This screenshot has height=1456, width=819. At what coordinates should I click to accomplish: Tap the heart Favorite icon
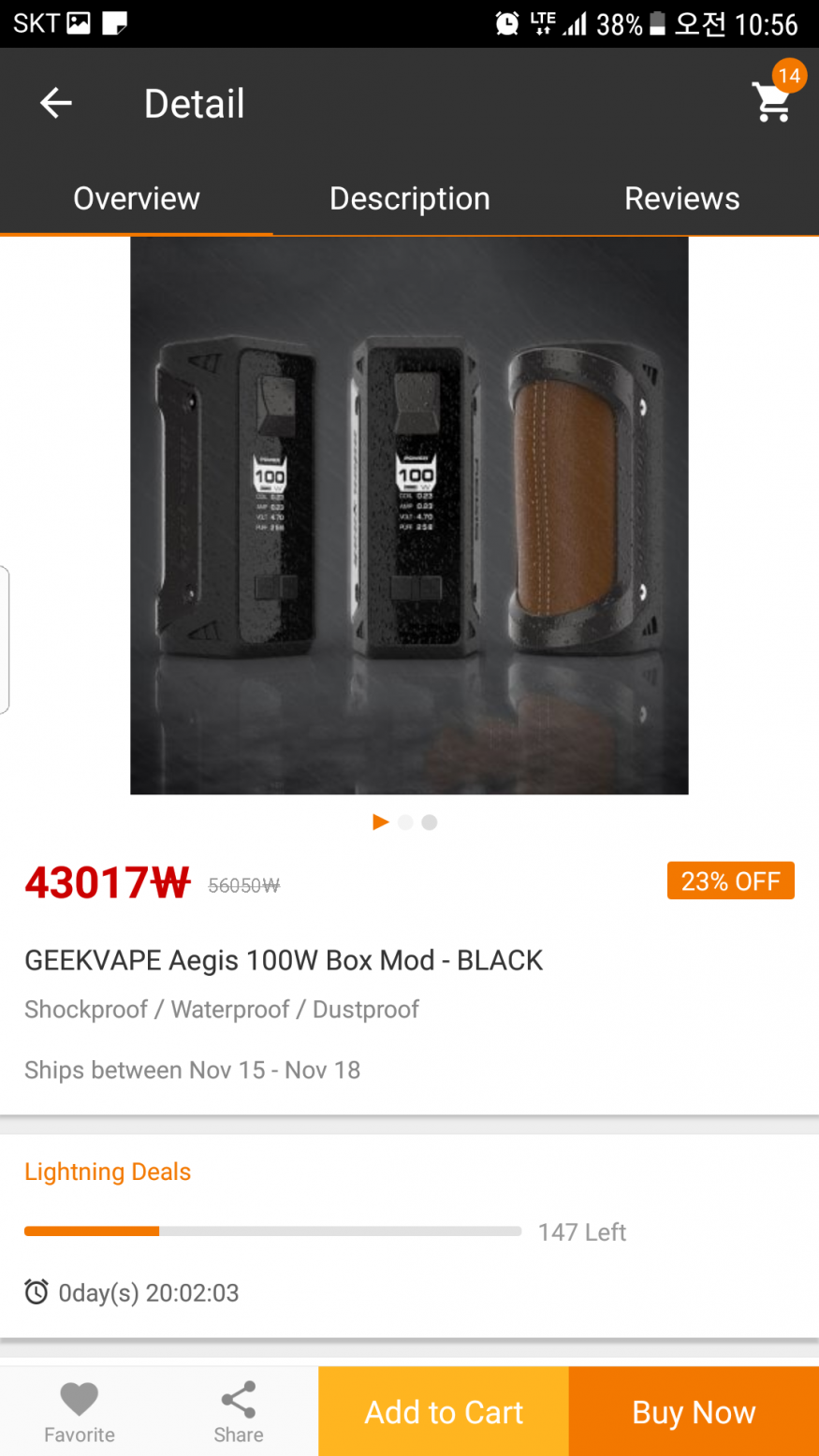[80, 1400]
